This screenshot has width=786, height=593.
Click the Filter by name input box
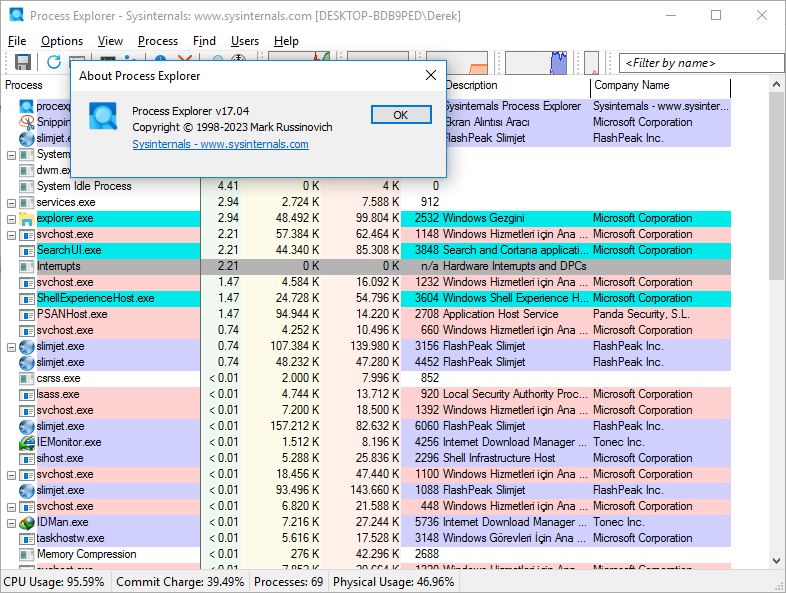pyautogui.click(x=702, y=63)
